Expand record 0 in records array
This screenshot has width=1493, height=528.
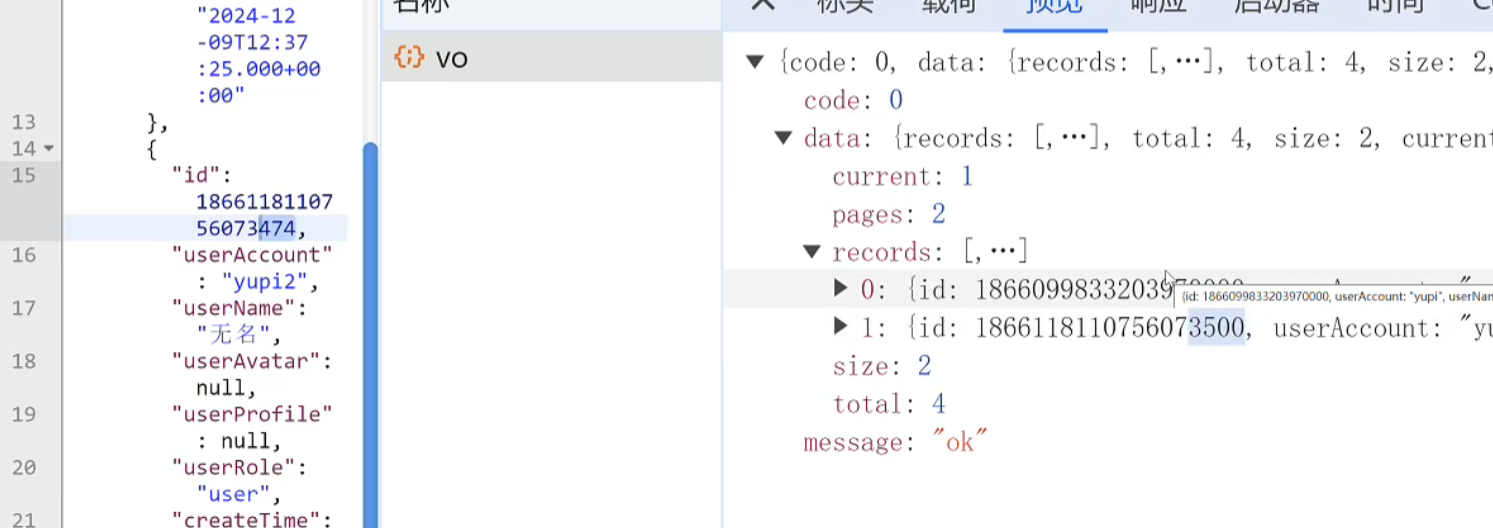click(x=841, y=288)
